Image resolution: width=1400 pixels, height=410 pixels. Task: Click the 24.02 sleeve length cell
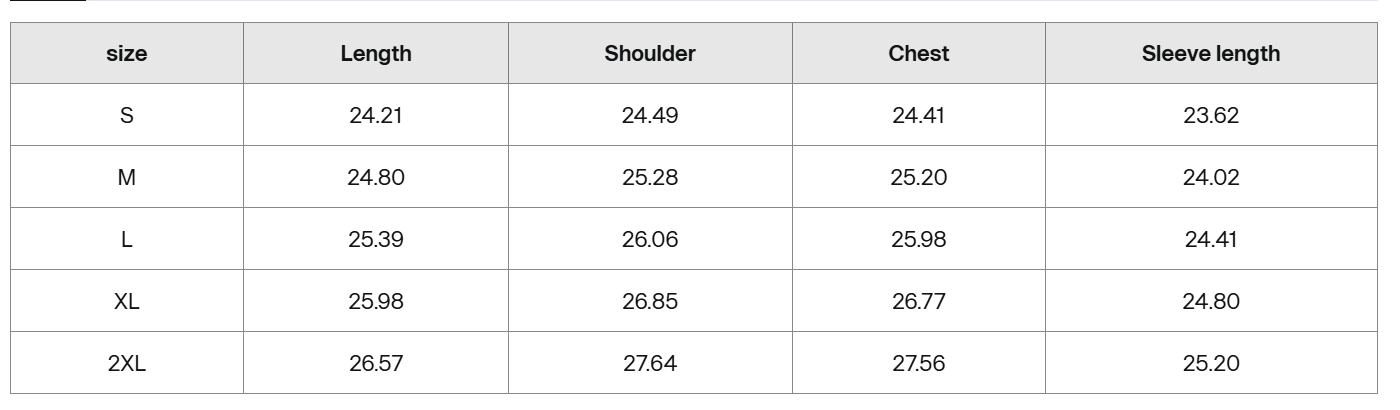[x=1211, y=178]
